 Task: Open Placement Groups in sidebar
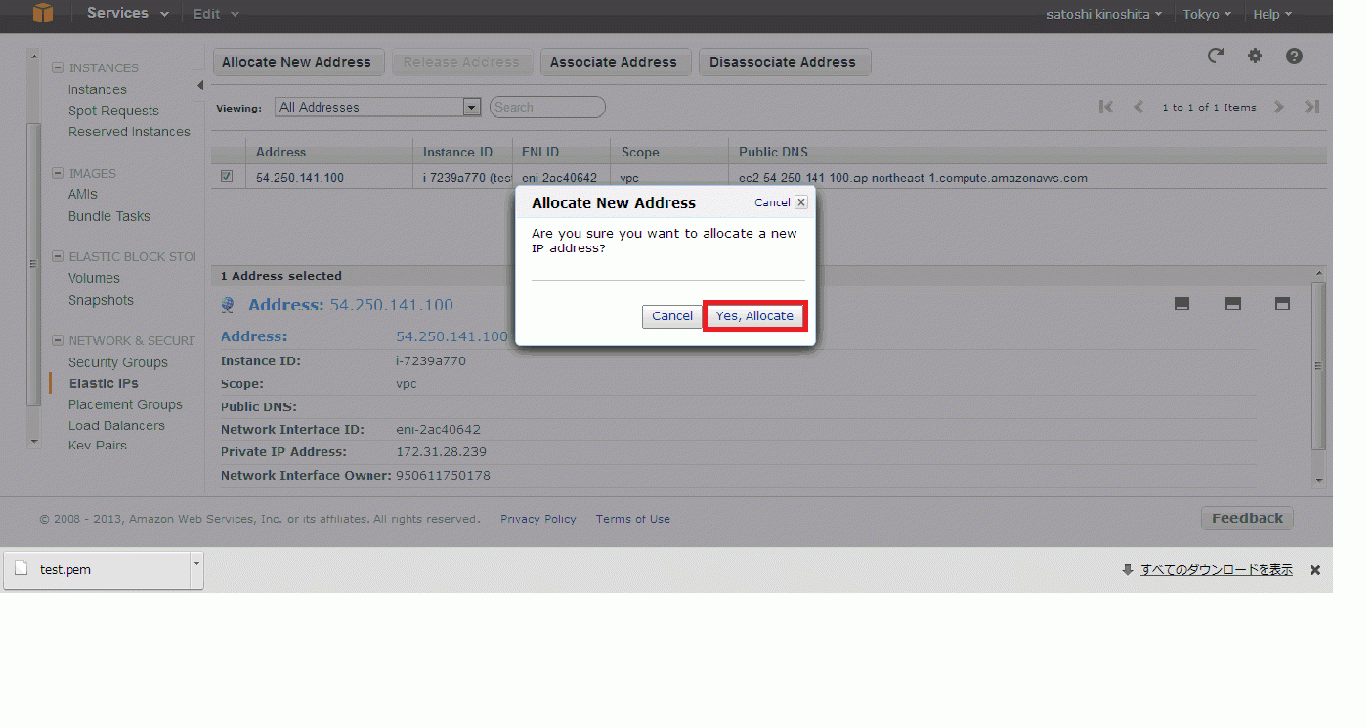pyautogui.click(x=125, y=404)
